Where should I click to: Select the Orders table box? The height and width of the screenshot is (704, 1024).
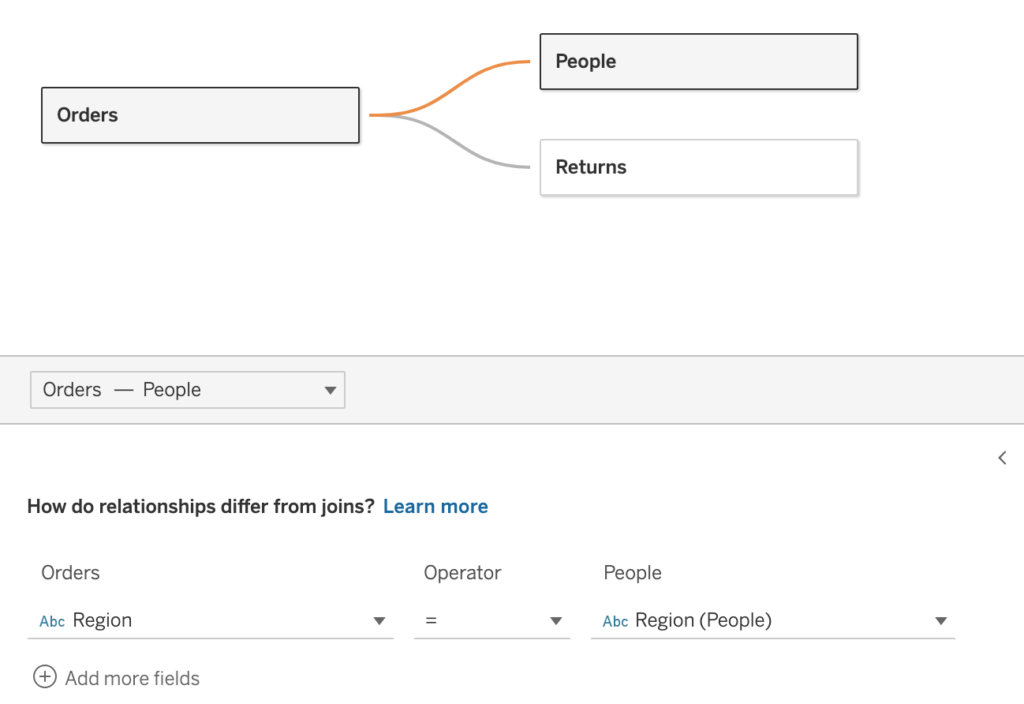click(x=200, y=115)
